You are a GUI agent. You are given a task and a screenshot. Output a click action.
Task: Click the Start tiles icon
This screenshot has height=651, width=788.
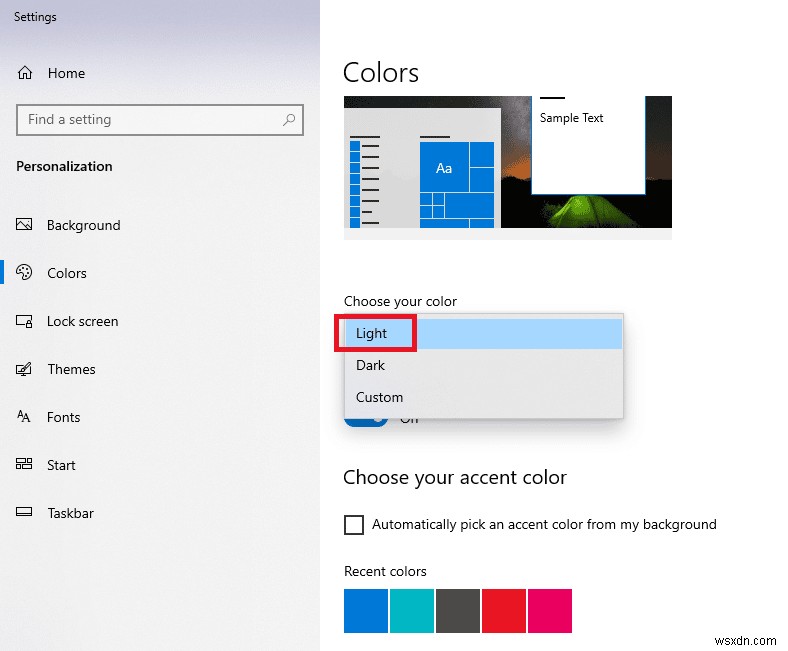coord(24,463)
